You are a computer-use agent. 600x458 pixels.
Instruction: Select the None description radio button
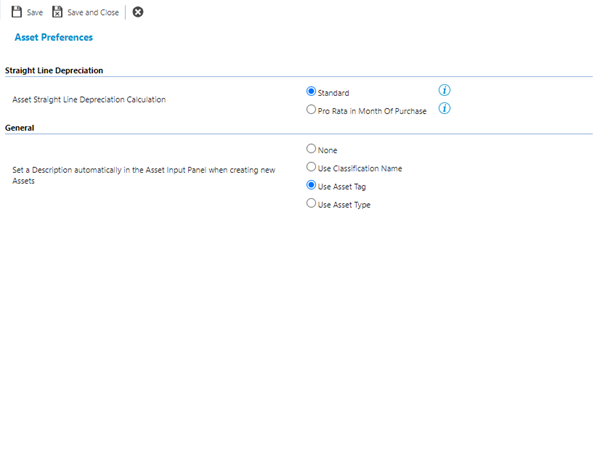pos(311,148)
